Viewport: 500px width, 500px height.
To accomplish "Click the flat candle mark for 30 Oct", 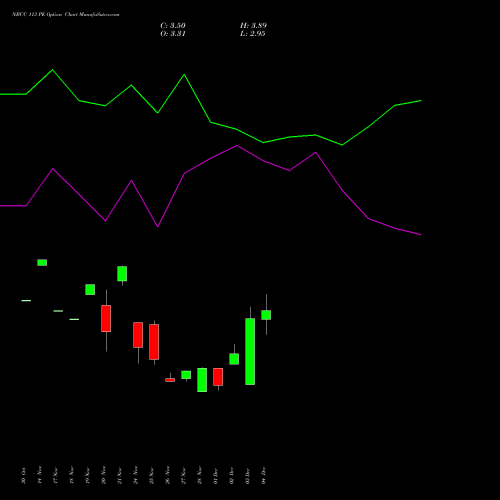I will click(26, 301).
